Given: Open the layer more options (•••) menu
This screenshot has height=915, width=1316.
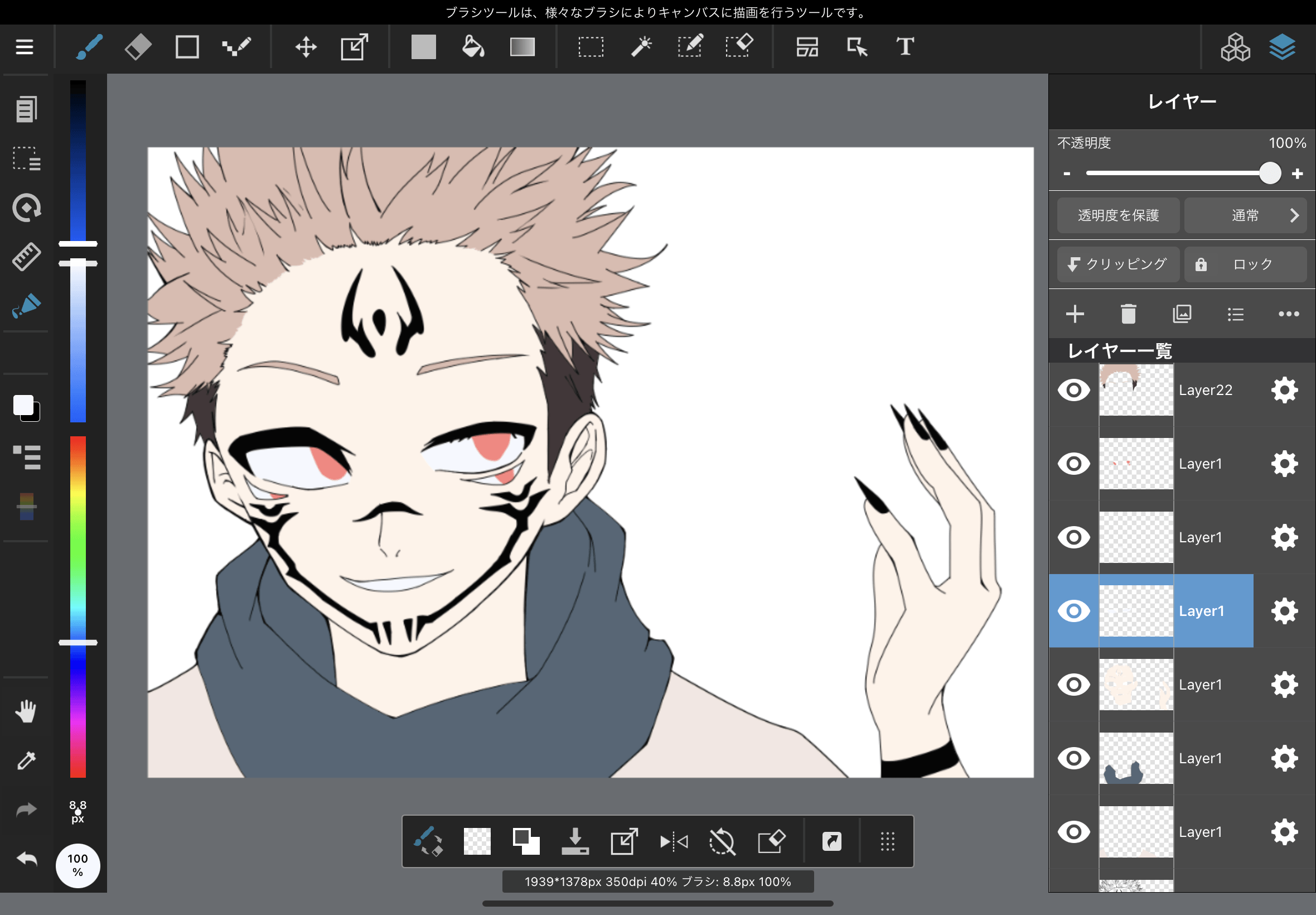Looking at the screenshot, I should point(1289,314).
